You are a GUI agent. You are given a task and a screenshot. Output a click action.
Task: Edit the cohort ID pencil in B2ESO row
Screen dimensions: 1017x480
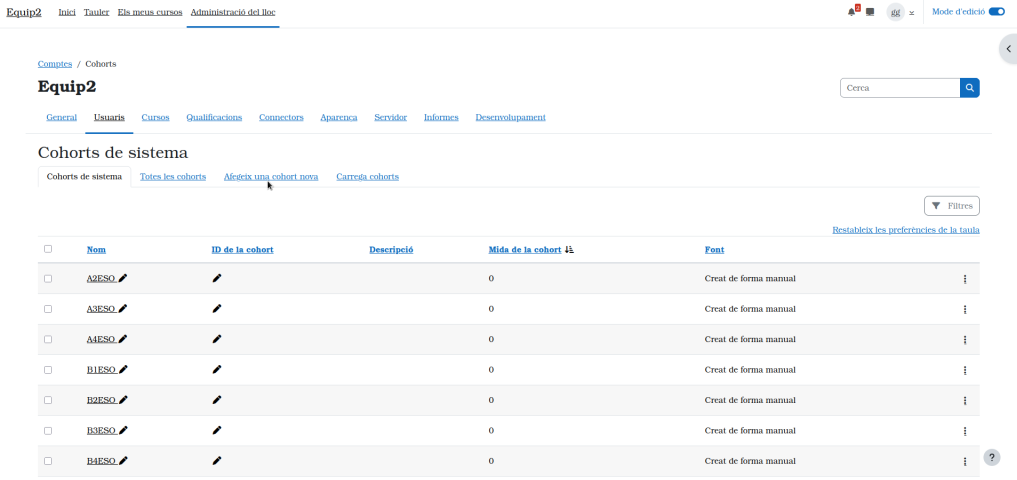click(217, 400)
